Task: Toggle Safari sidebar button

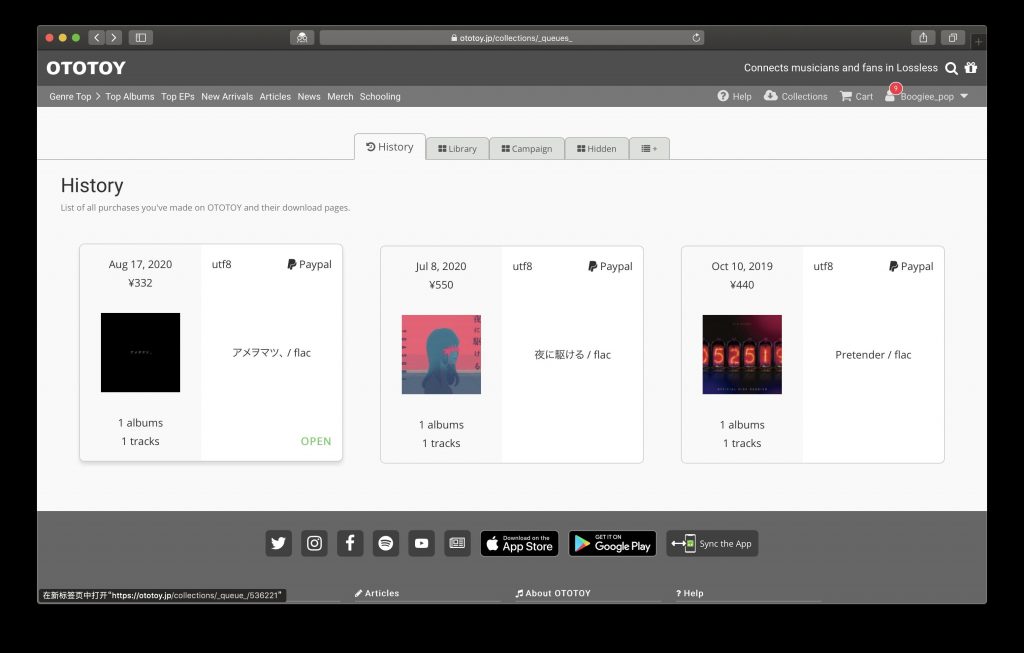Action: coord(140,38)
